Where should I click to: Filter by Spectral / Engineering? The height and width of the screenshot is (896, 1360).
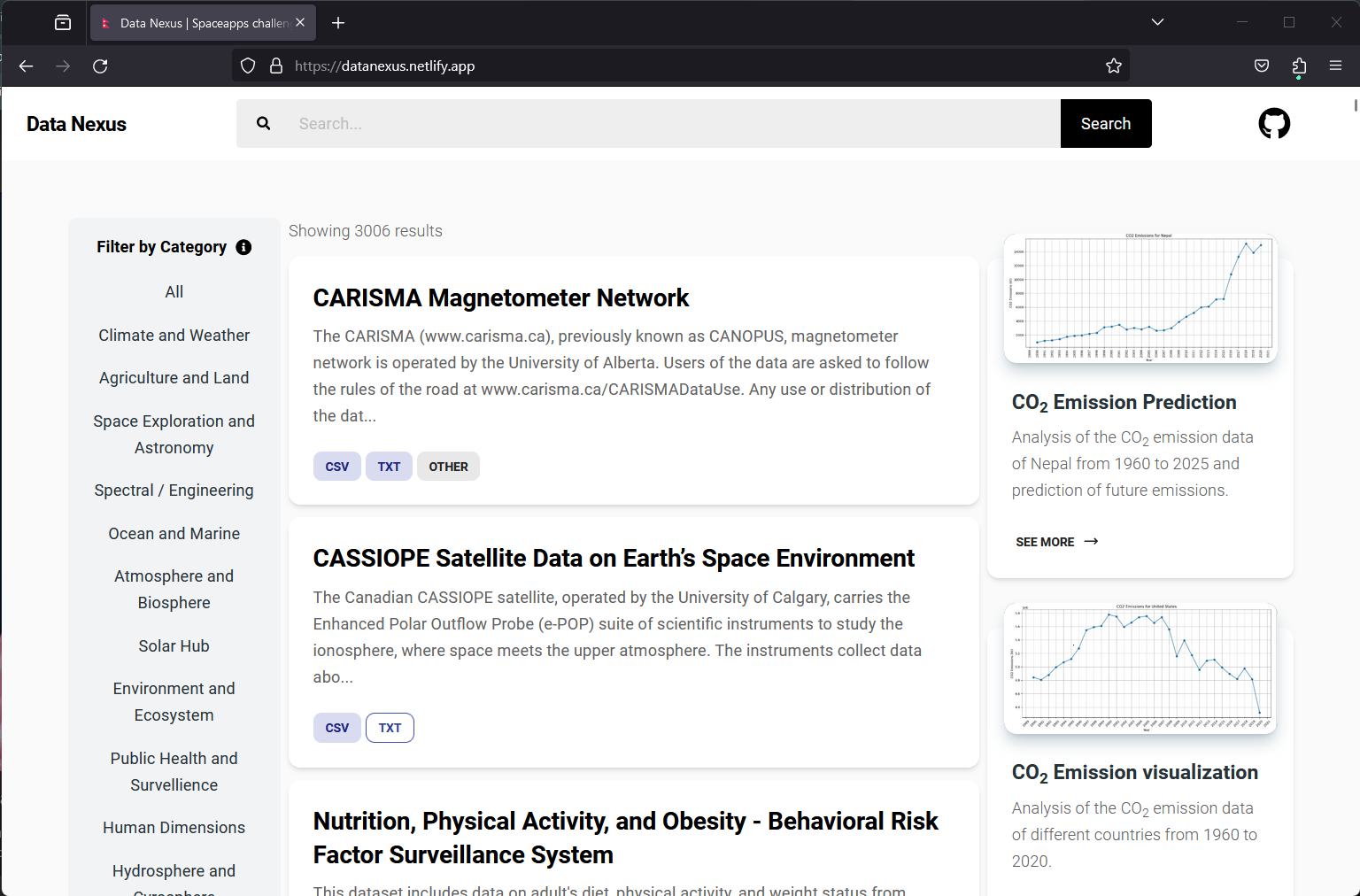[174, 490]
